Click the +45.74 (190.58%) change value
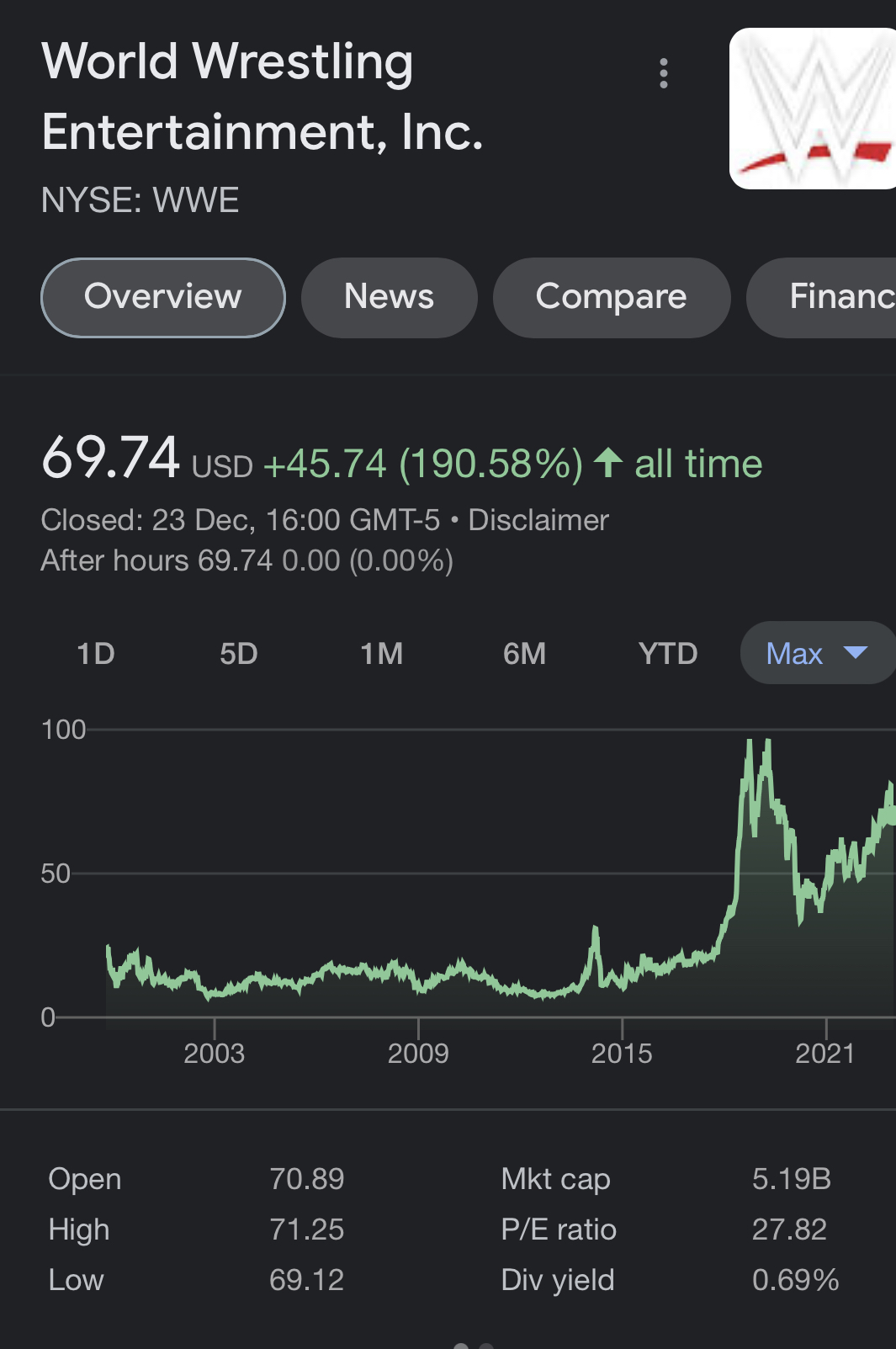The height and width of the screenshot is (1349, 896). [x=423, y=464]
